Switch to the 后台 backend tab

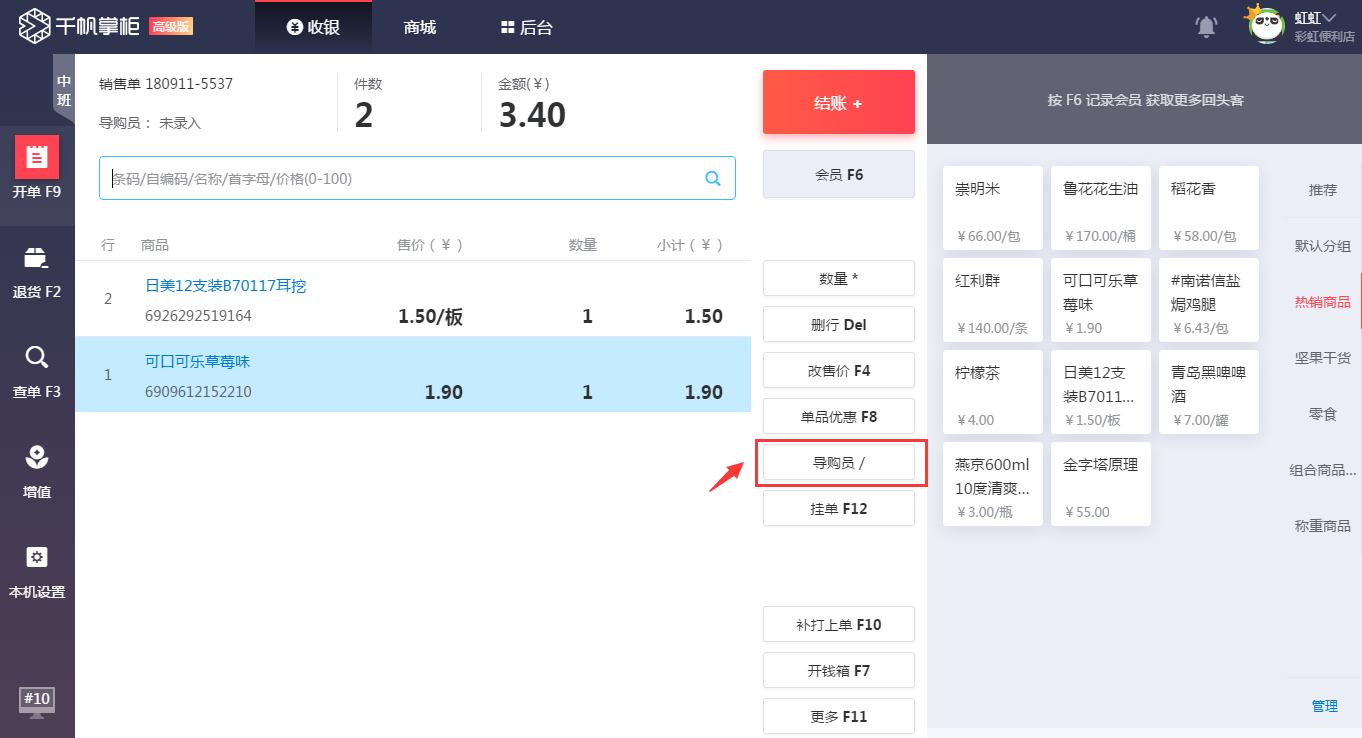click(527, 28)
